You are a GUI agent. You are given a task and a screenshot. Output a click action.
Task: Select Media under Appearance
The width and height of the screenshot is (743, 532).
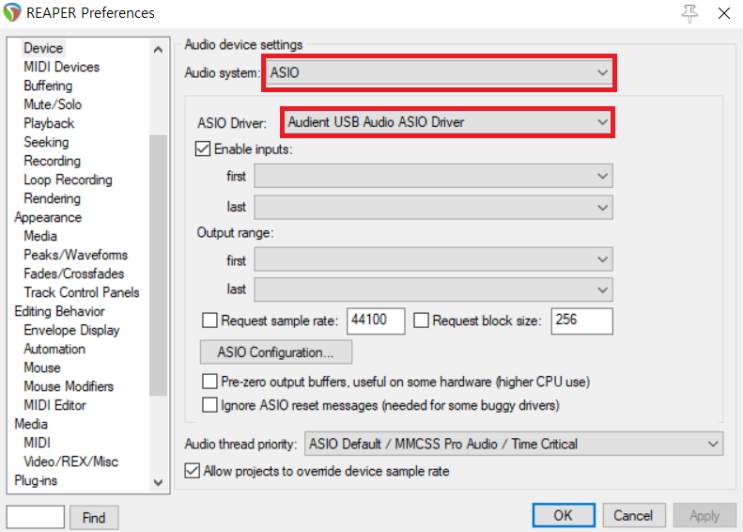point(40,236)
